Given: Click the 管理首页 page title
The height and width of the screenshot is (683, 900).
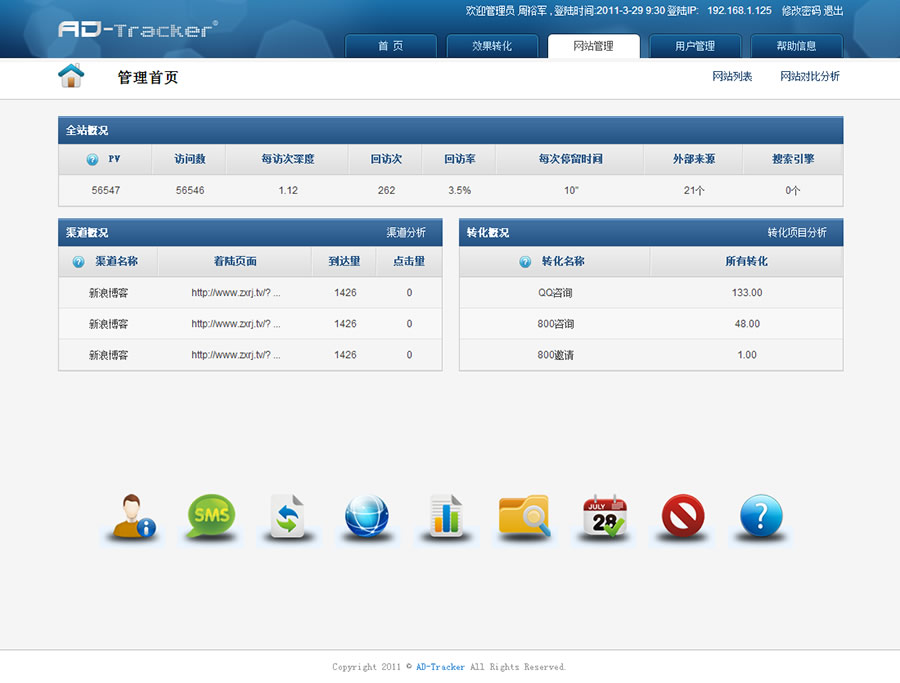Looking at the screenshot, I should (x=148, y=77).
